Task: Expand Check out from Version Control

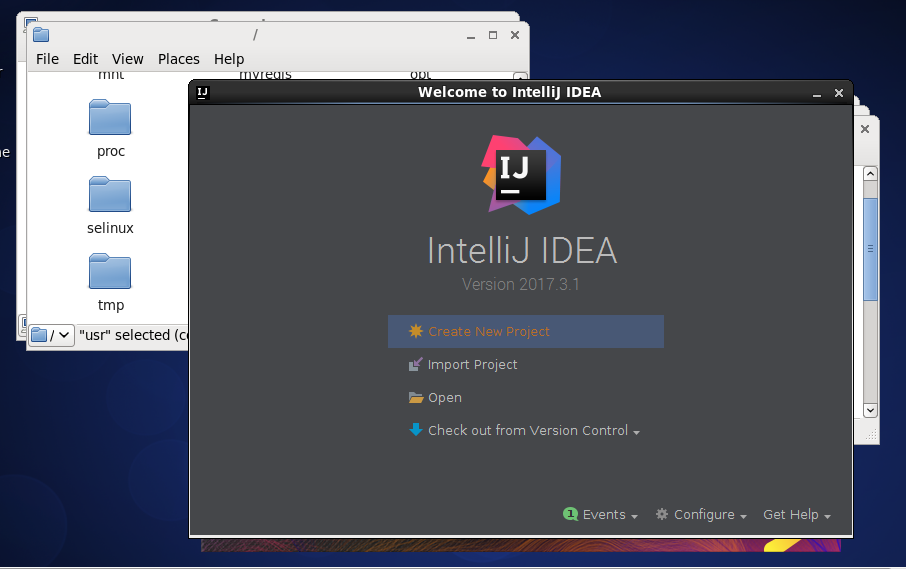Action: (x=534, y=430)
